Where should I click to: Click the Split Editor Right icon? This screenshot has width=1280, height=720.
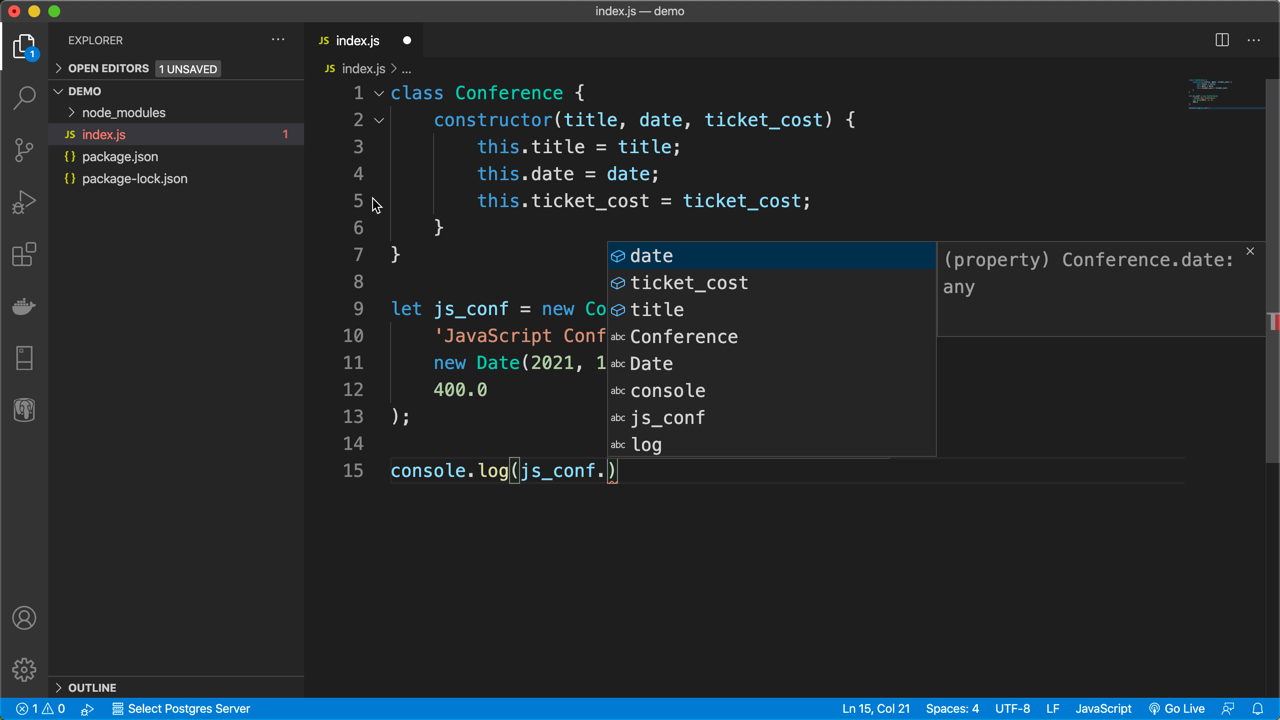[x=1222, y=40]
